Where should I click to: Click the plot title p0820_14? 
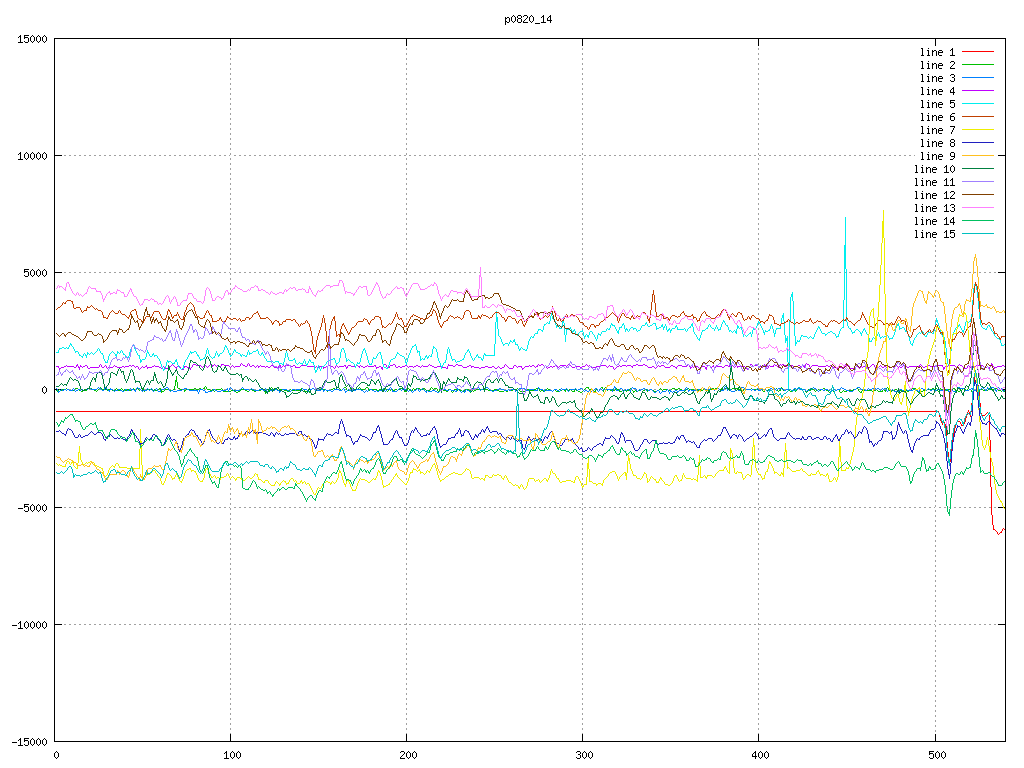[x=528, y=19]
